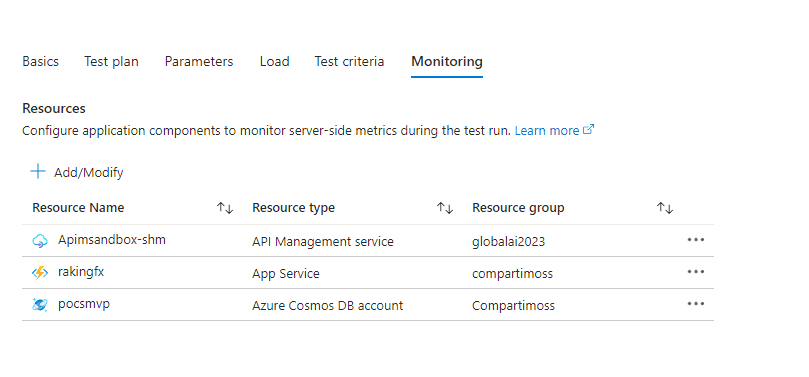Viewport: 809px width, 377px height.
Task: Click the plus icon beside Add/Modify
Action: 38,171
